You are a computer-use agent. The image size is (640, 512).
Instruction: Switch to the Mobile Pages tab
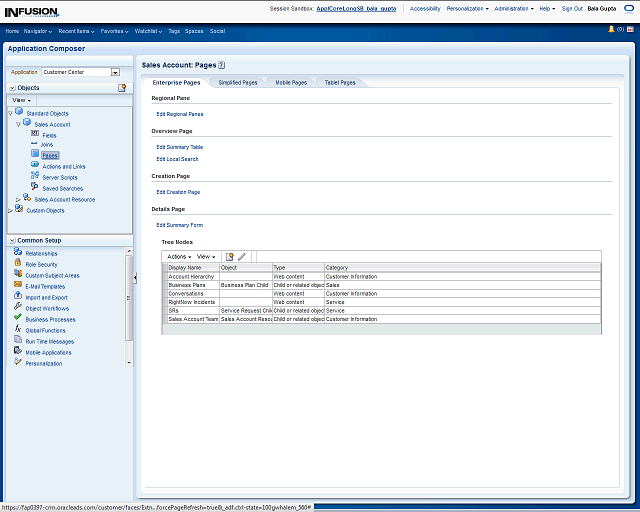pos(291,82)
